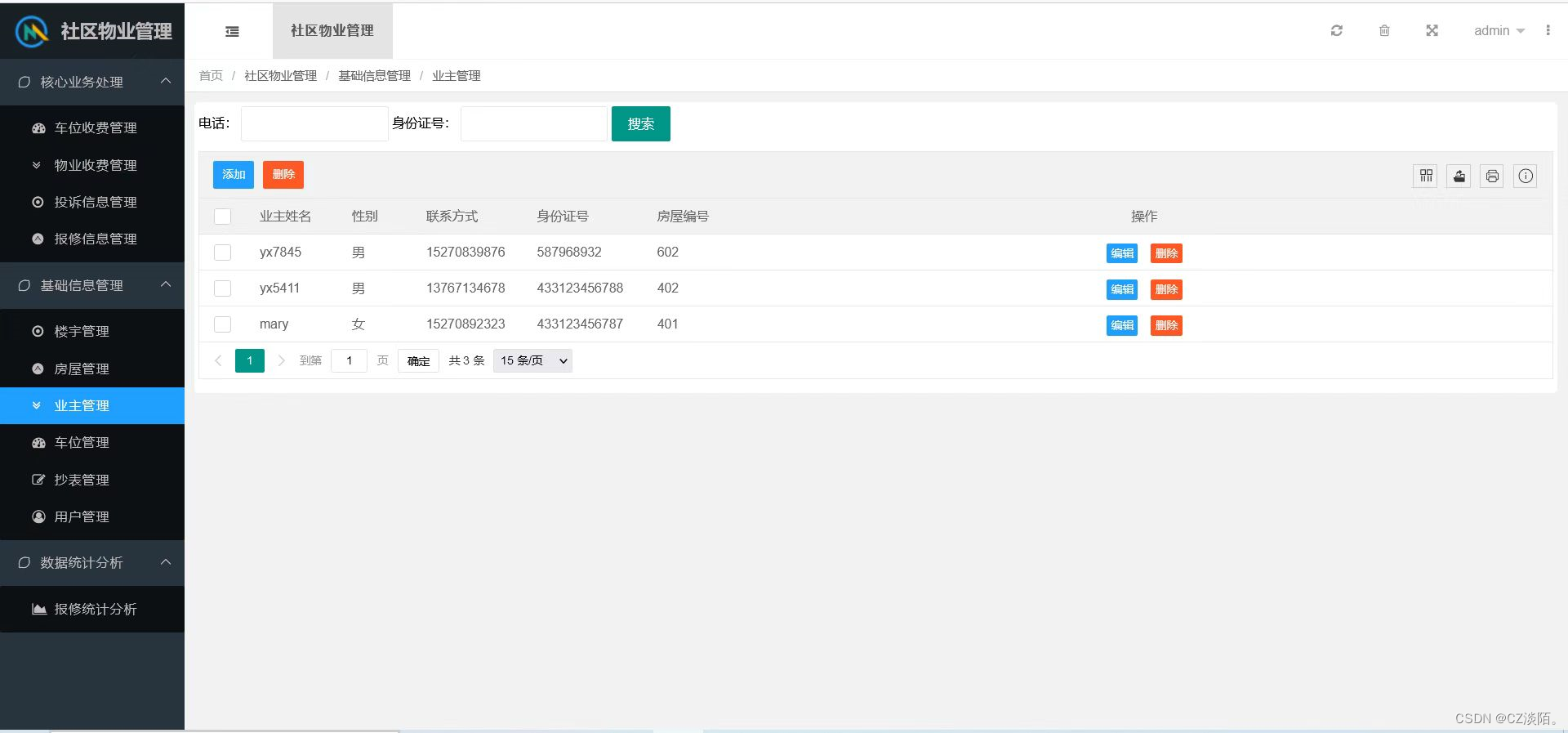Click phone number 15270839876 cell
Screen dimensions: 1568x733
[x=465, y=253]
